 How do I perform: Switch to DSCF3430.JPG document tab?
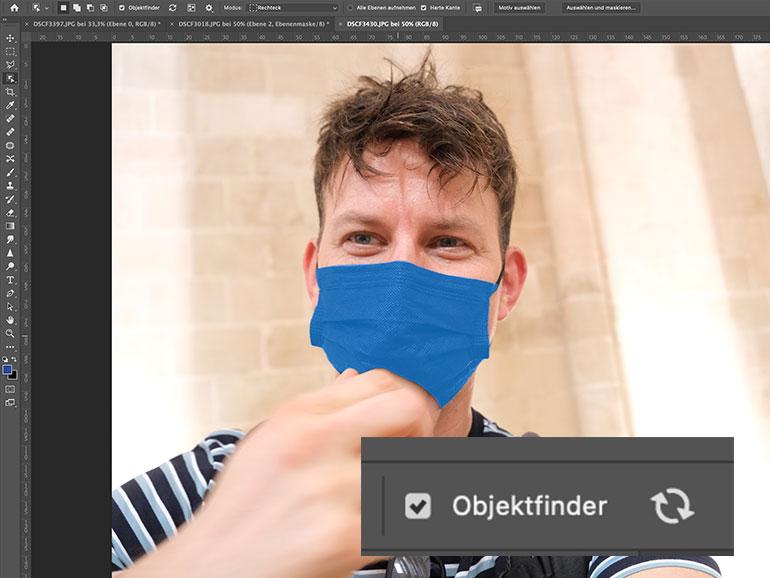[392, 24]
